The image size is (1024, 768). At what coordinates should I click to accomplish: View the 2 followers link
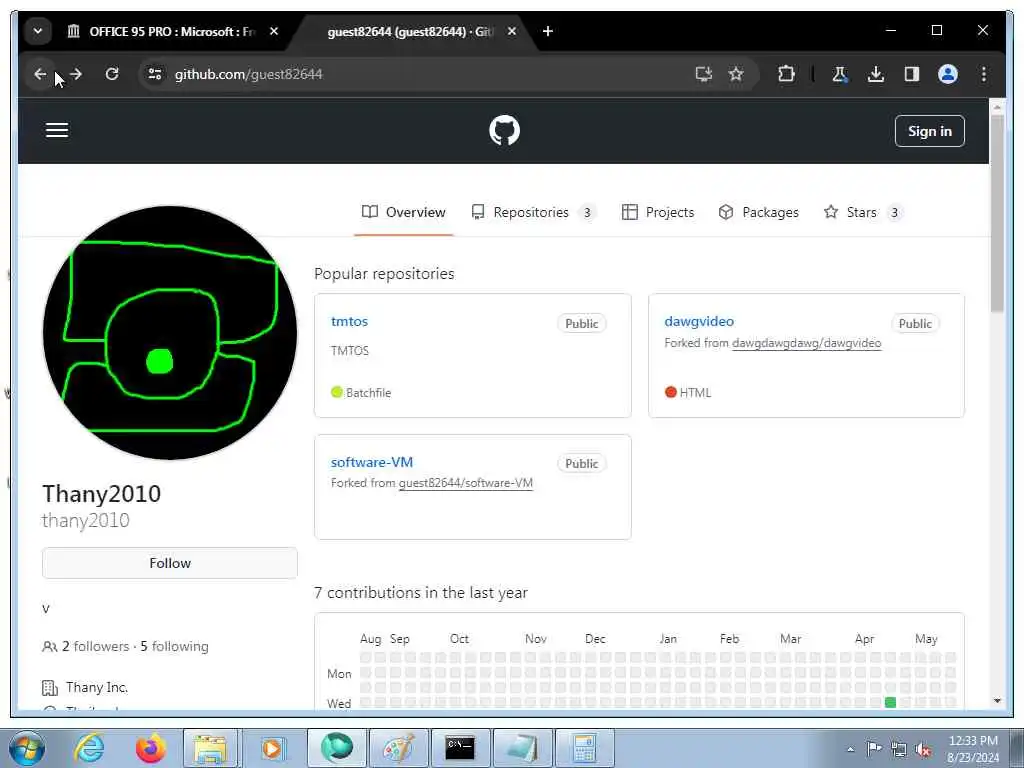[x=95, y=647]
